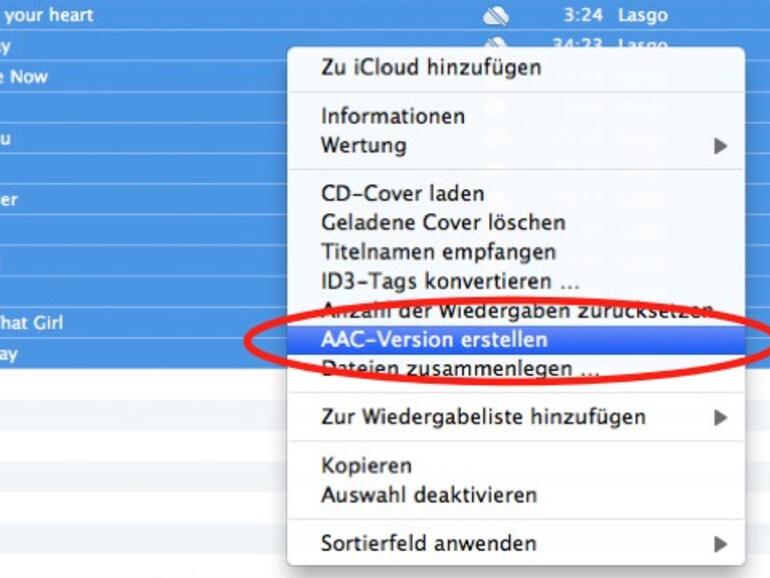Choose 'Auswahl deaktivieren'
The image size is (770, 578).
(x=516, y=495)
